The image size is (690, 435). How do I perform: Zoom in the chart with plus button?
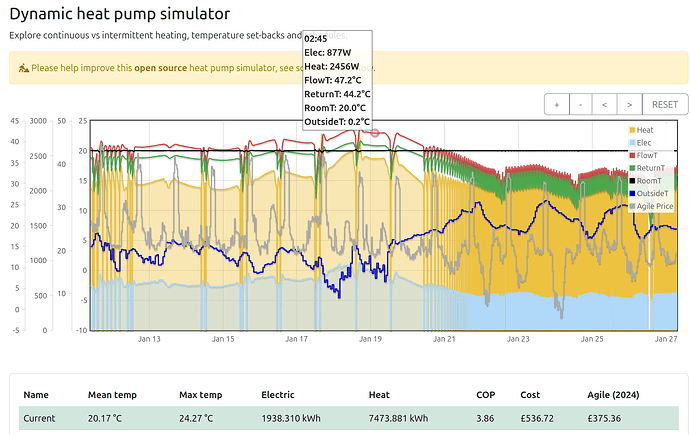(x=557, y=104)
